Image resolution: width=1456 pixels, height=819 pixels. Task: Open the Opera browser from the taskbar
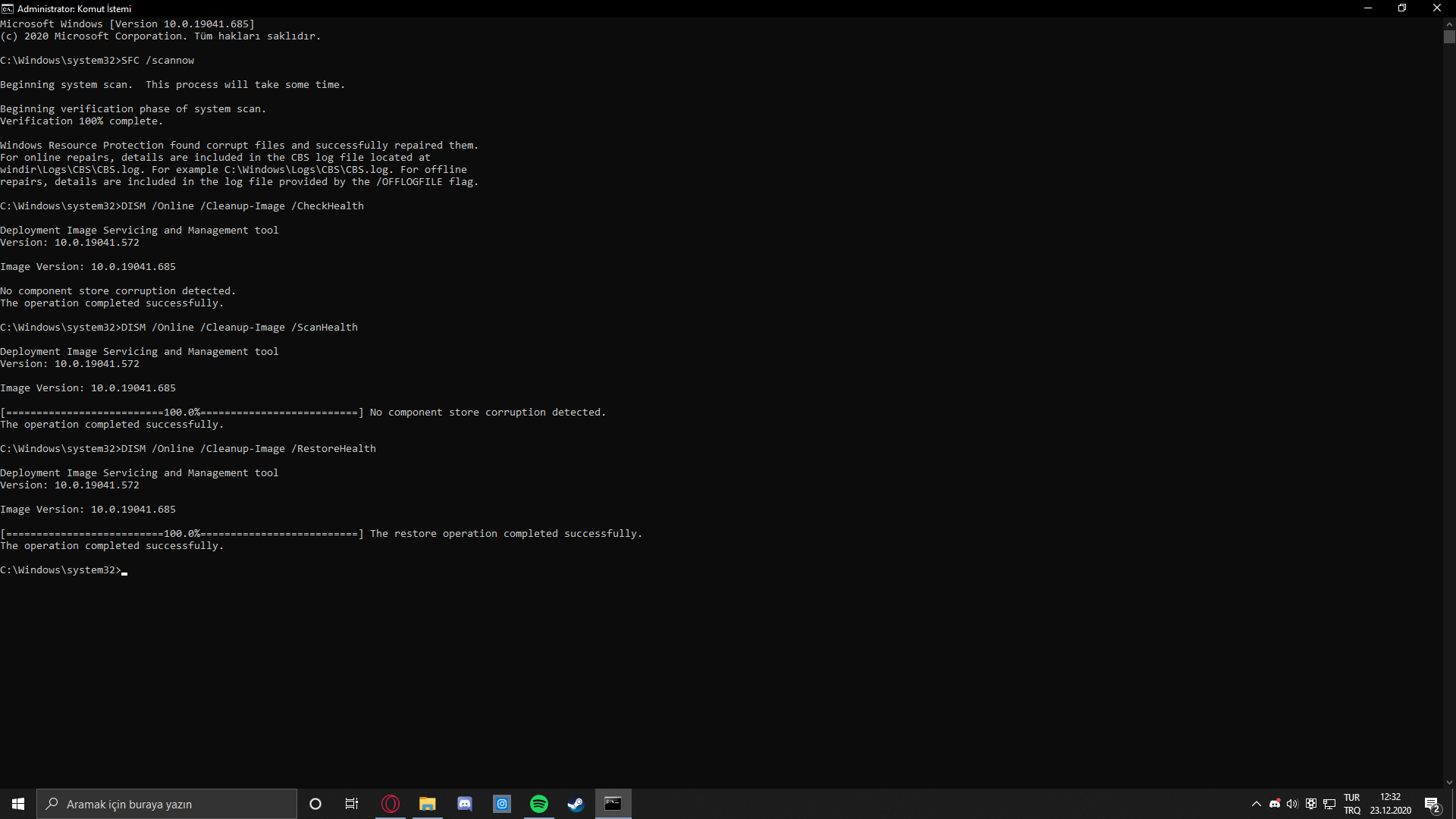(391, 804)
